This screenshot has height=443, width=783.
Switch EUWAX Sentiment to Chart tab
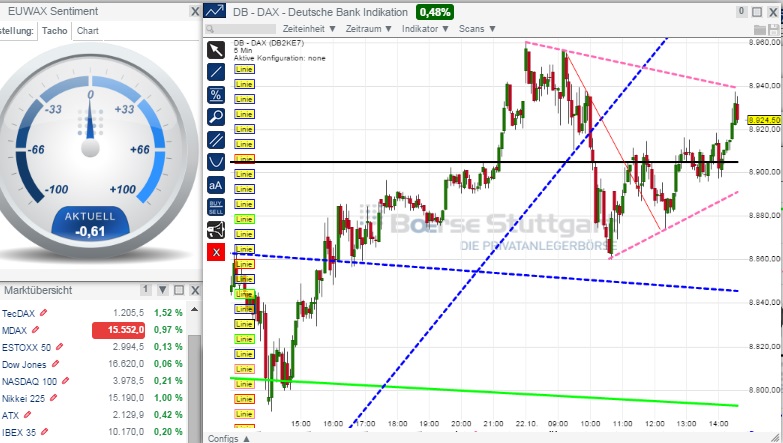(x=87, y=30)
